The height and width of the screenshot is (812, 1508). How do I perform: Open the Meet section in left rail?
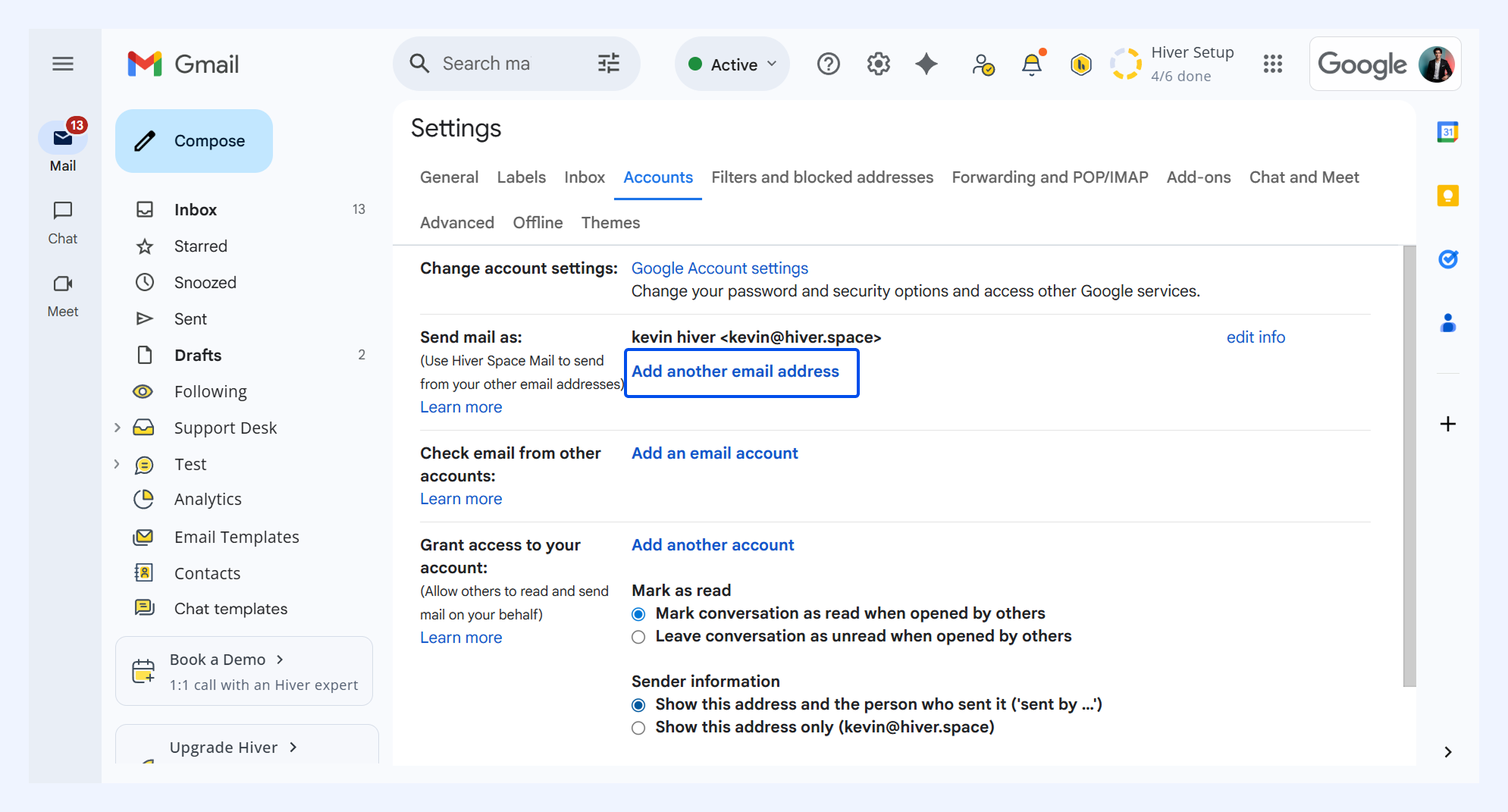coord(63,296)
